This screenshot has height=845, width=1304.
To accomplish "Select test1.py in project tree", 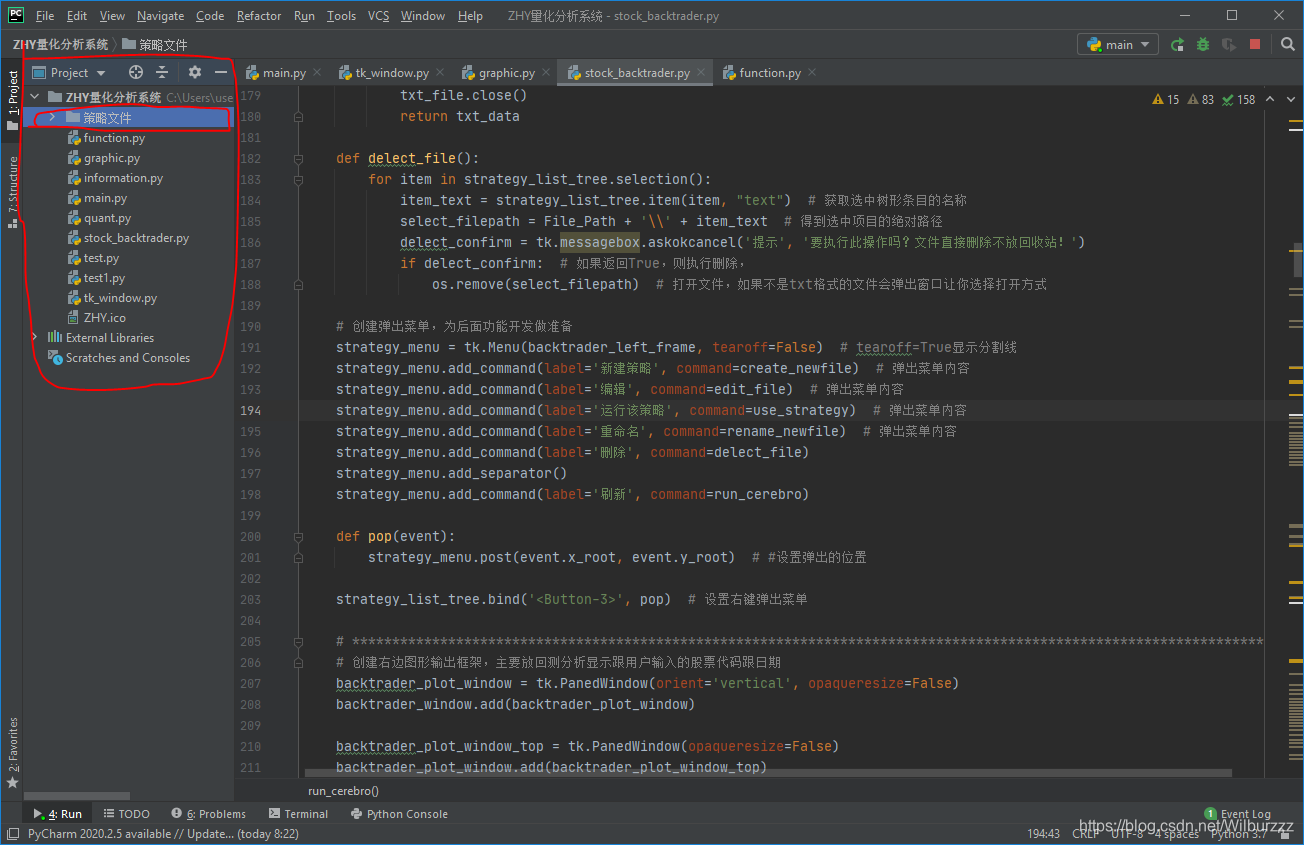I will pyautogui.click(x=104, y=278).
